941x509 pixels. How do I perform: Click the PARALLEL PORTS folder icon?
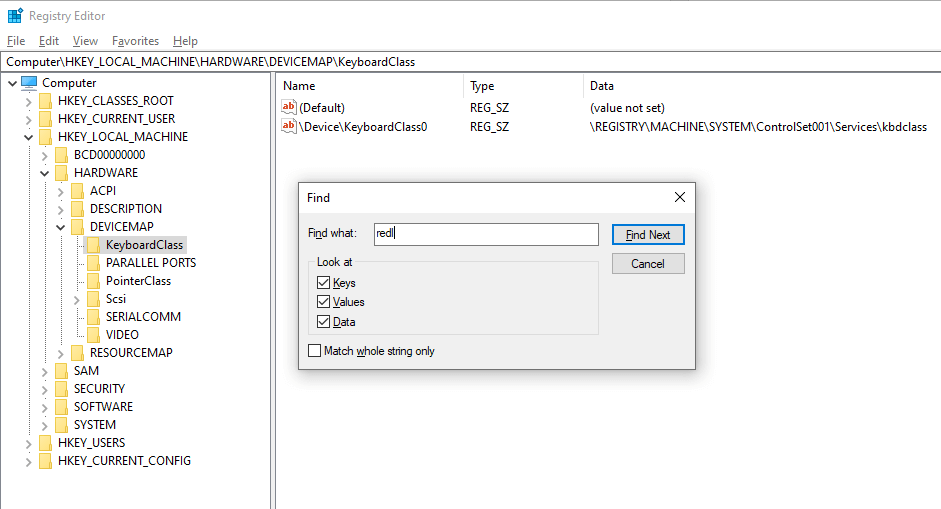tap(94, 263)
